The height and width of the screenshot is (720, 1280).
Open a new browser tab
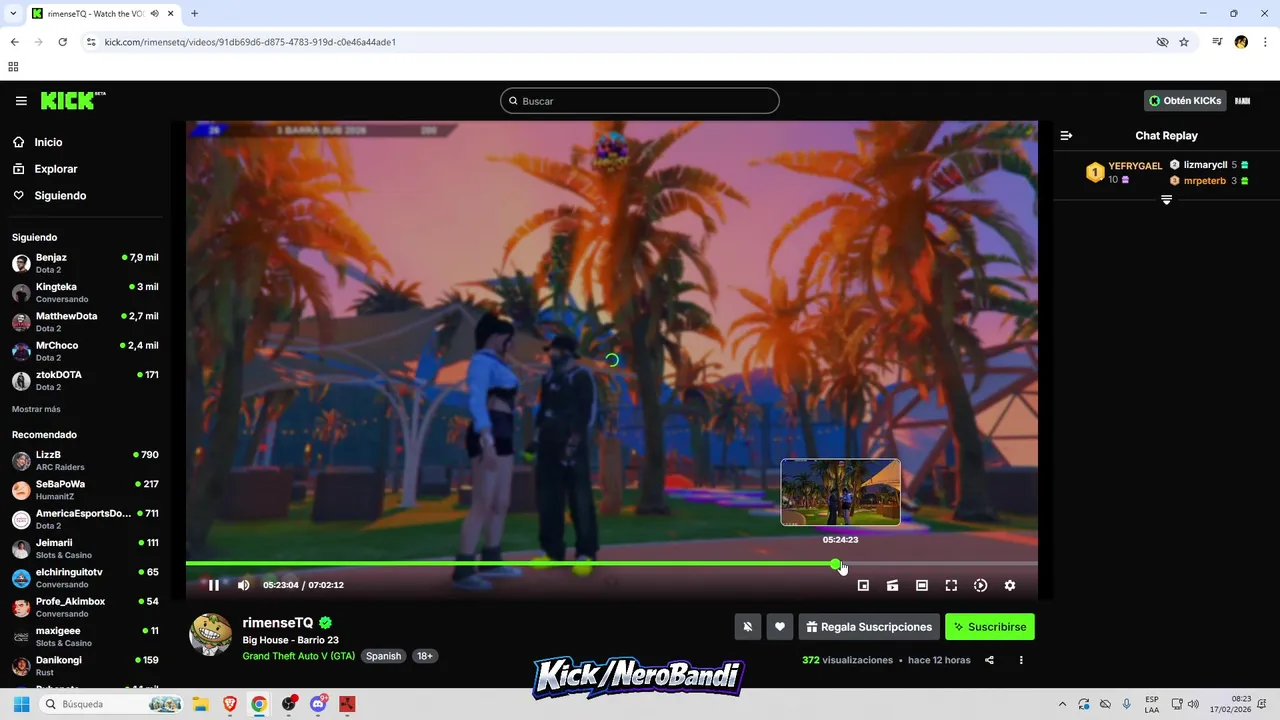(194, 13)
